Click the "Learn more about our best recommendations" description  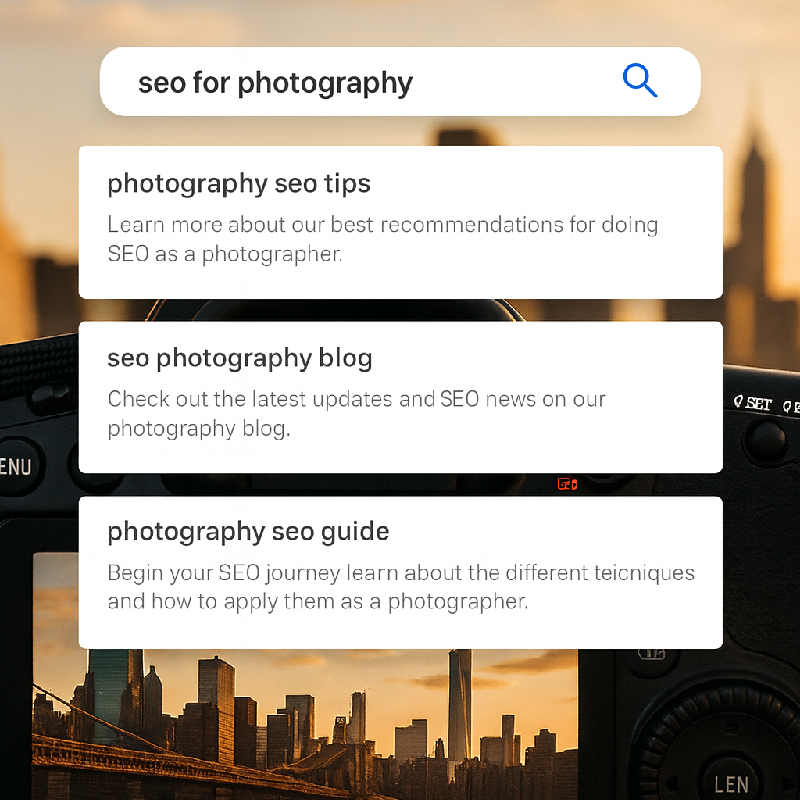pos(383,239)
